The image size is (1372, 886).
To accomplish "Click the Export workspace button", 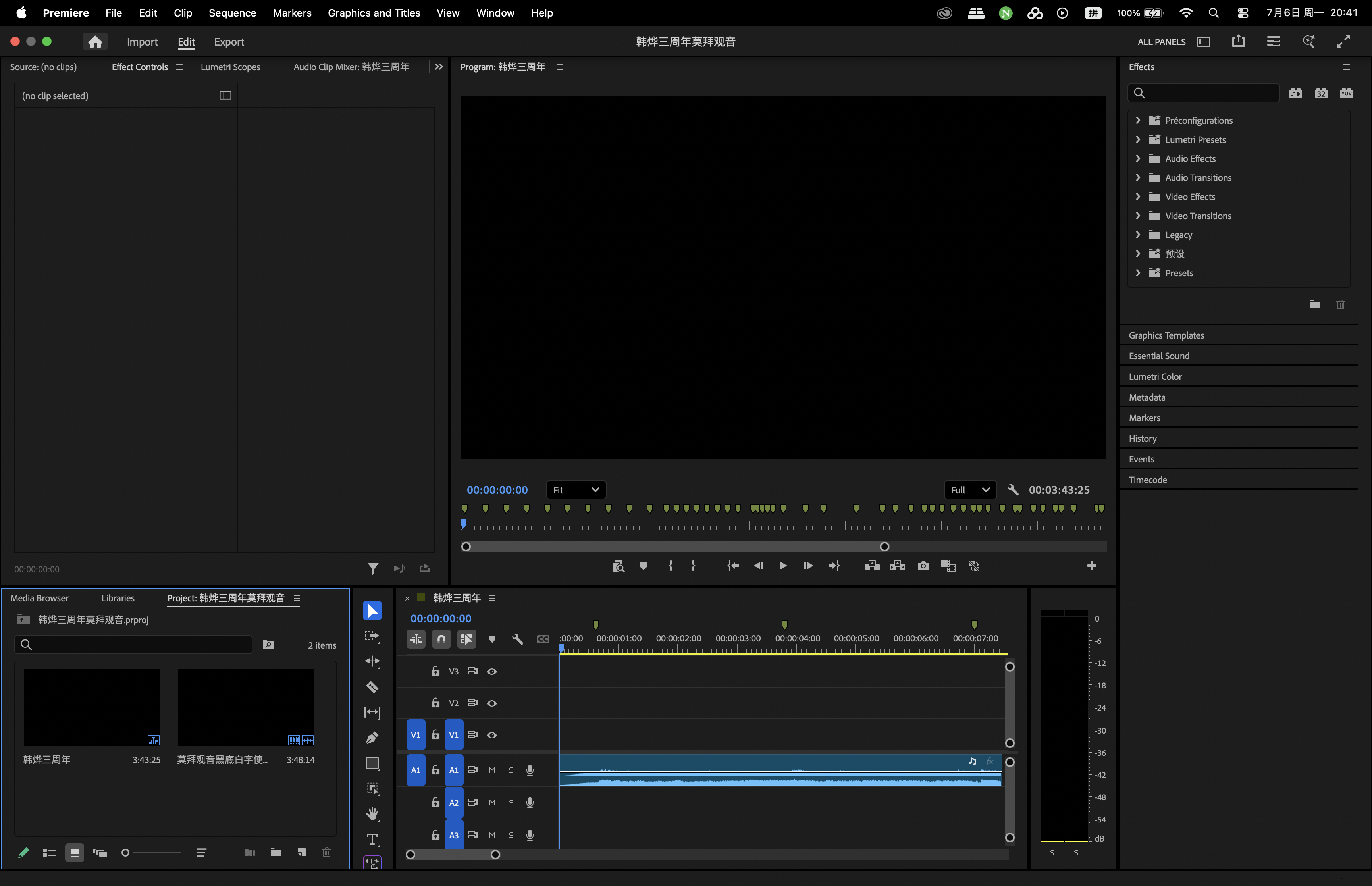I will click(x=229, y=42).
